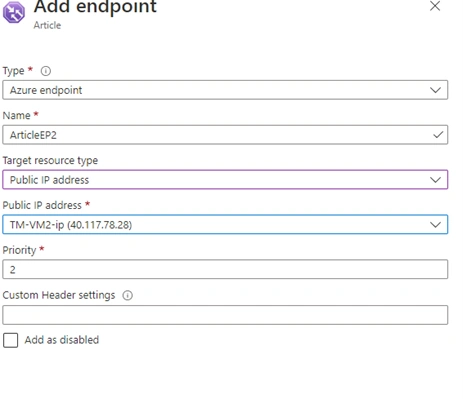Click the Add endpoint title
The height and width of the screenshot is (399, 463).
(95, 7)
